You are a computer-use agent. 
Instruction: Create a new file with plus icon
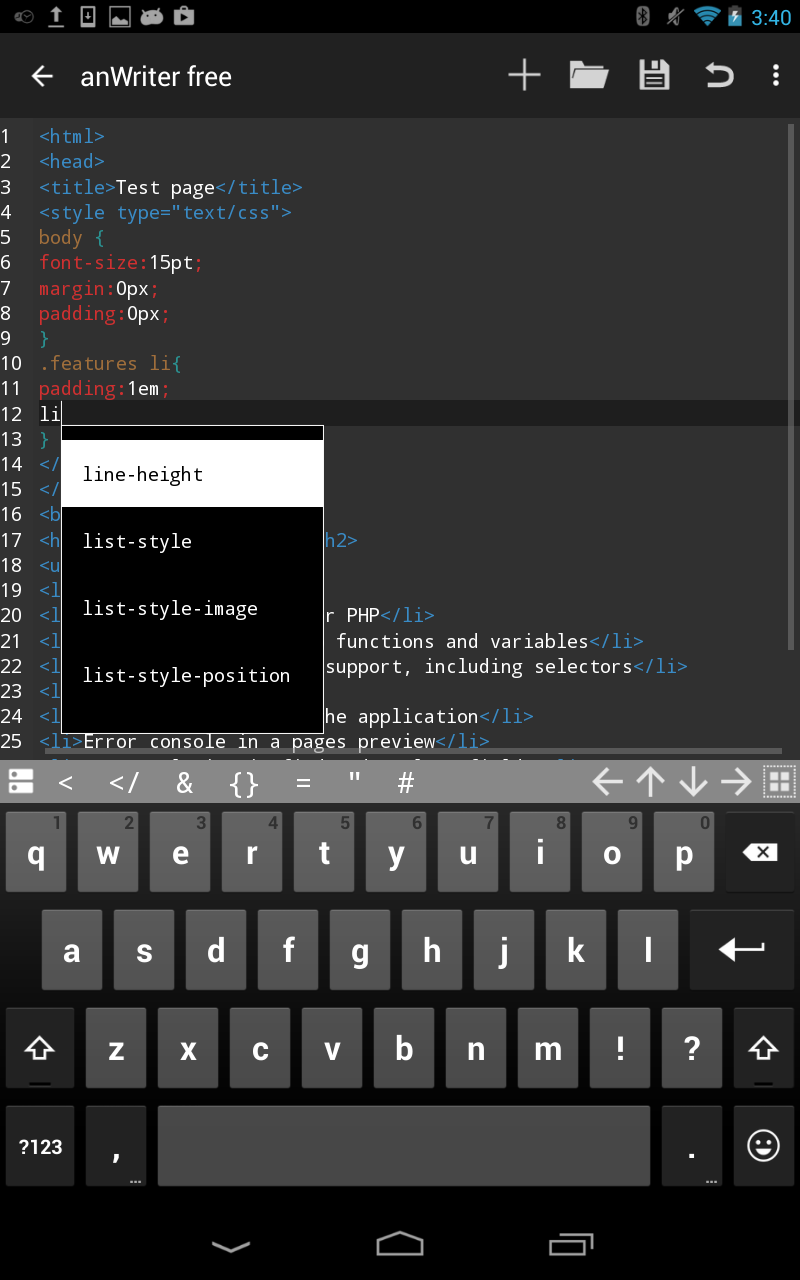[524, 76]
